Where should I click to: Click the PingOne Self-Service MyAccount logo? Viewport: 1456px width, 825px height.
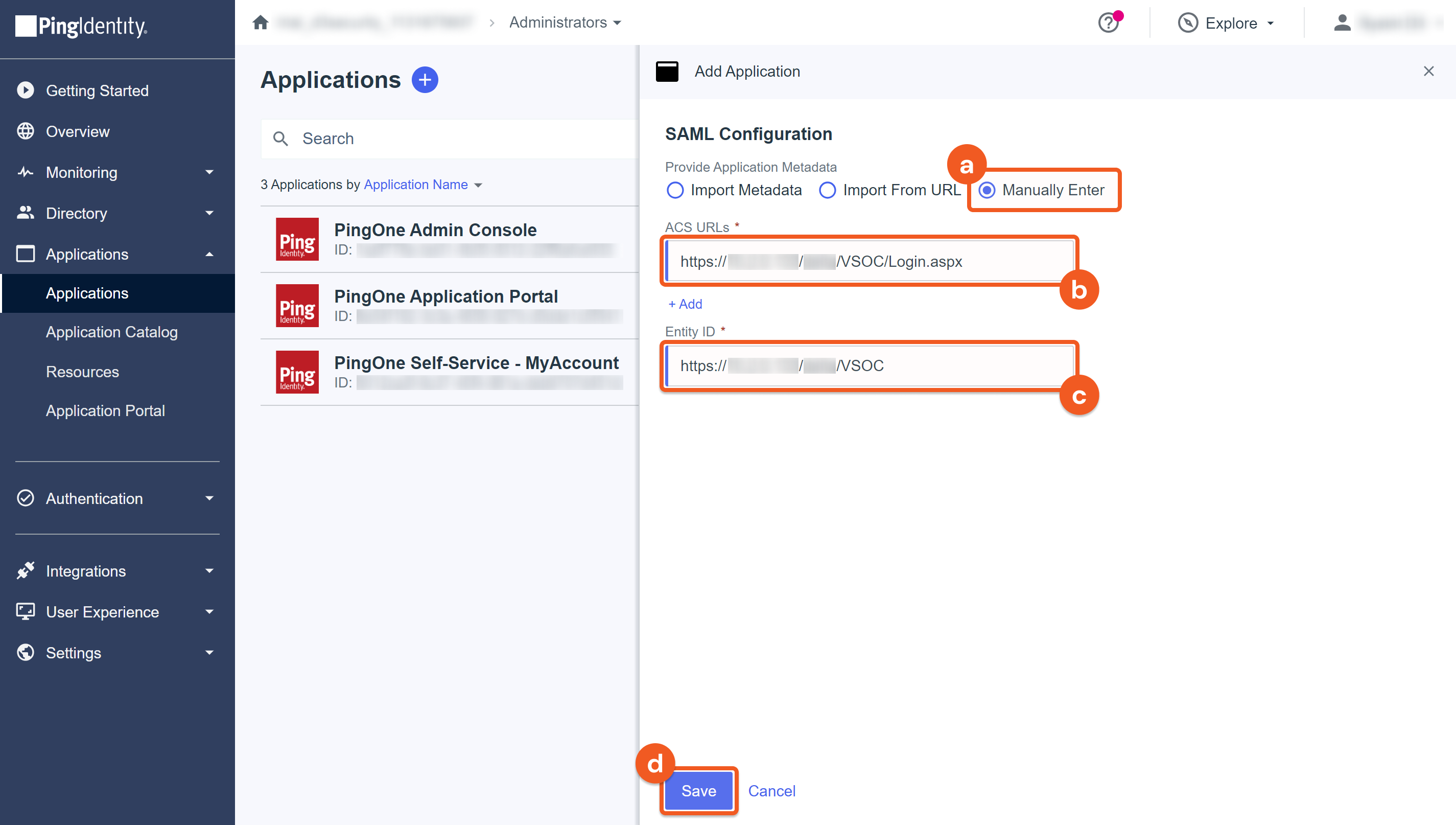pyautogui.click(x=297, y=372)
